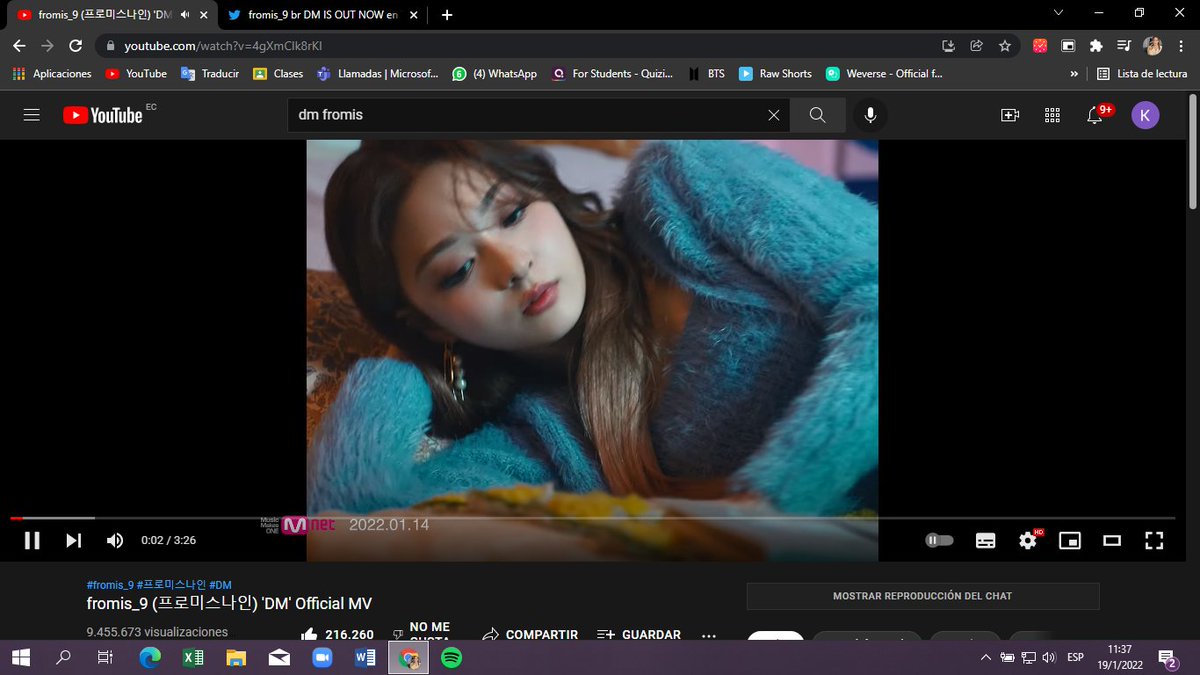The image size is (1200, 675).
Task: Reload the page
Action: click(x=75, y=46)
